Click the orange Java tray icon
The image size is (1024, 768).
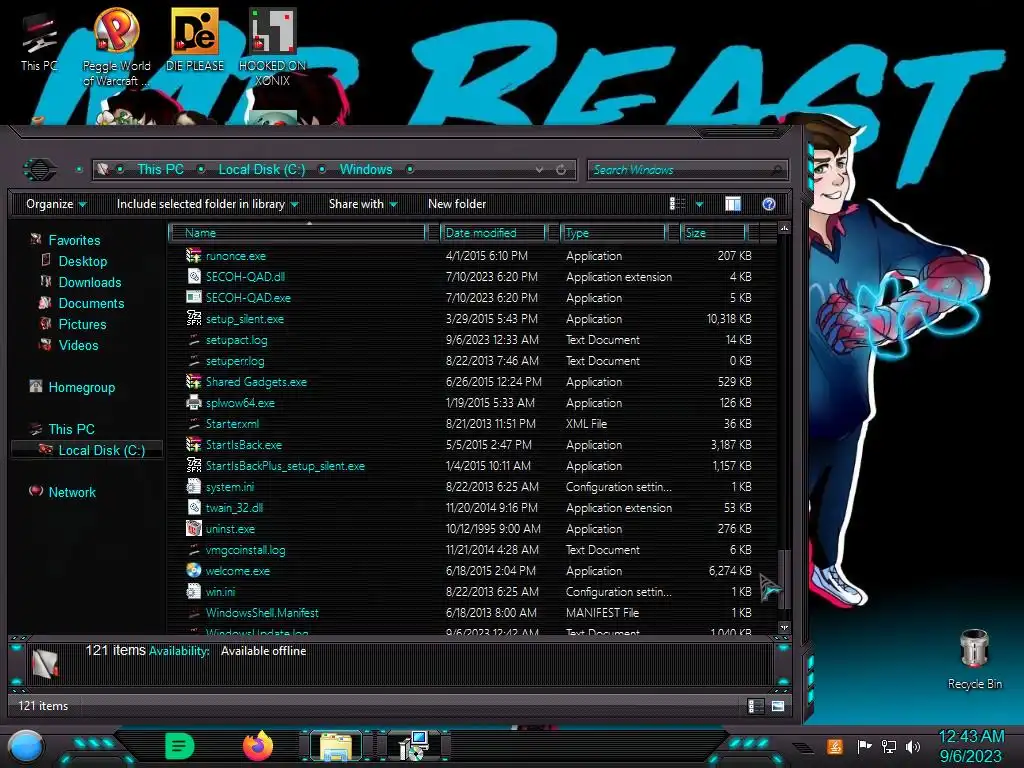pyautogui.click(x=835, y=746)
